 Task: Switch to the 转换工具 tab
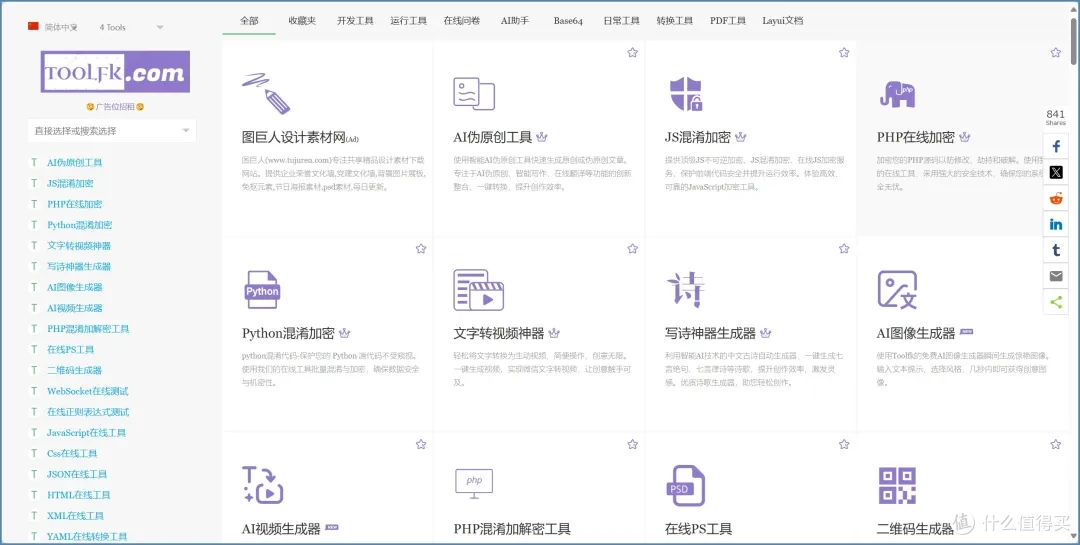[674, 21]
